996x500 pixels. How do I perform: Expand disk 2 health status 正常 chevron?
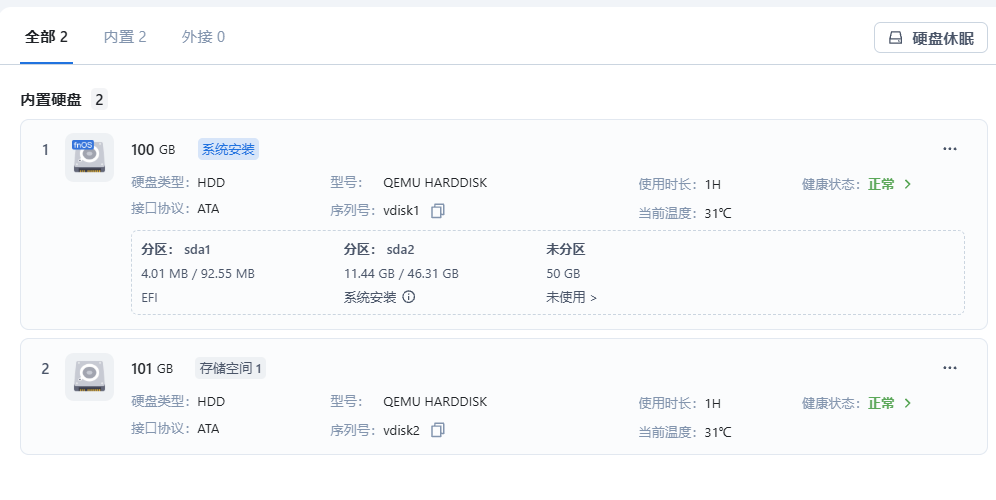pyautogui.click(x=908, y=403)
